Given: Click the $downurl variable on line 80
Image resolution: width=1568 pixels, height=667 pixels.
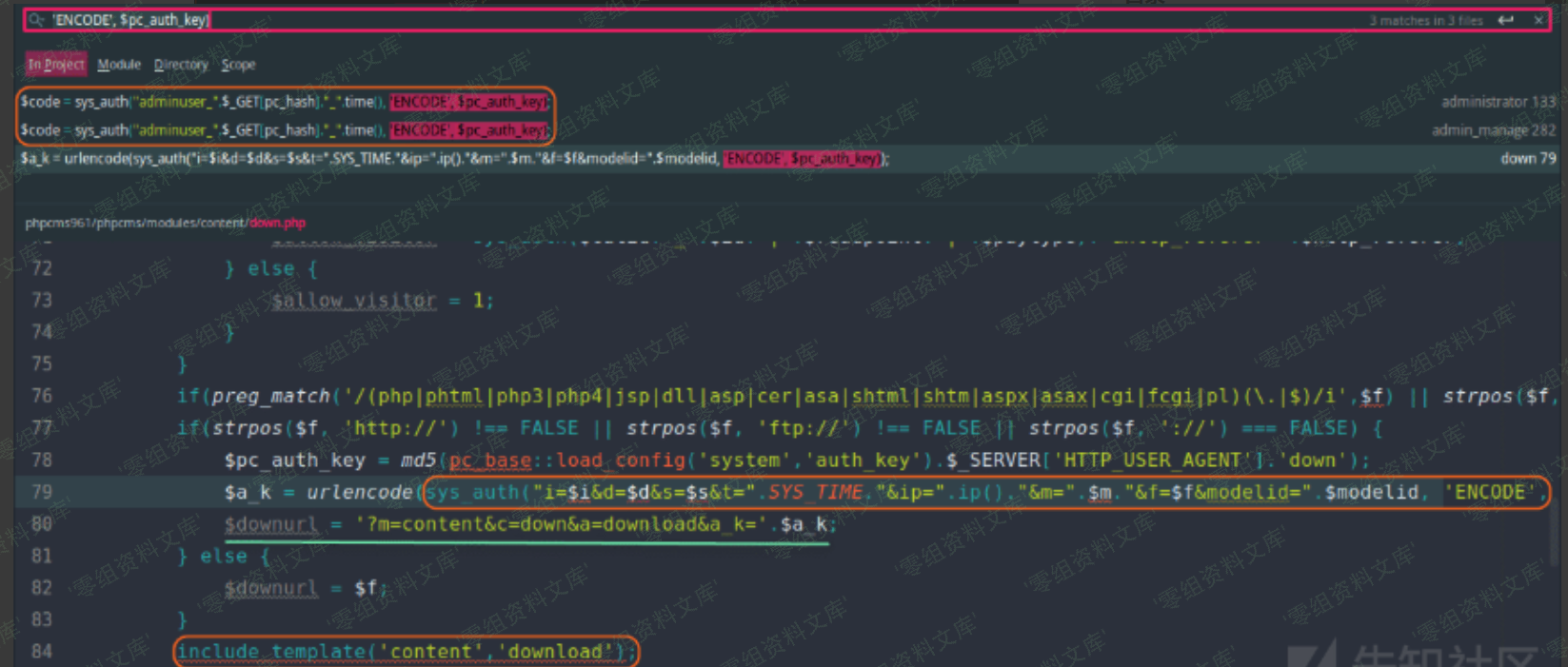Looking at the screenshot, I should click(270, 524).
